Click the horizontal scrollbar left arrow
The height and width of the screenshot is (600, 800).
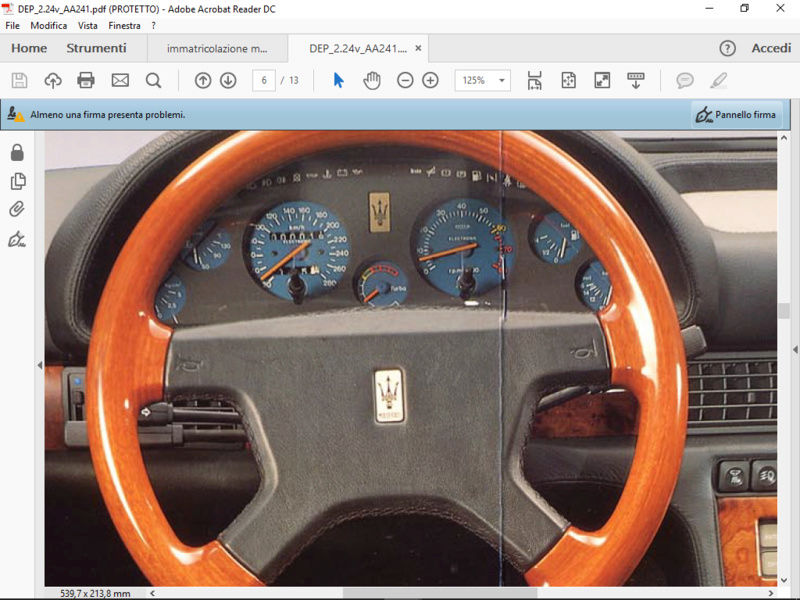click(x=152, y=593)
